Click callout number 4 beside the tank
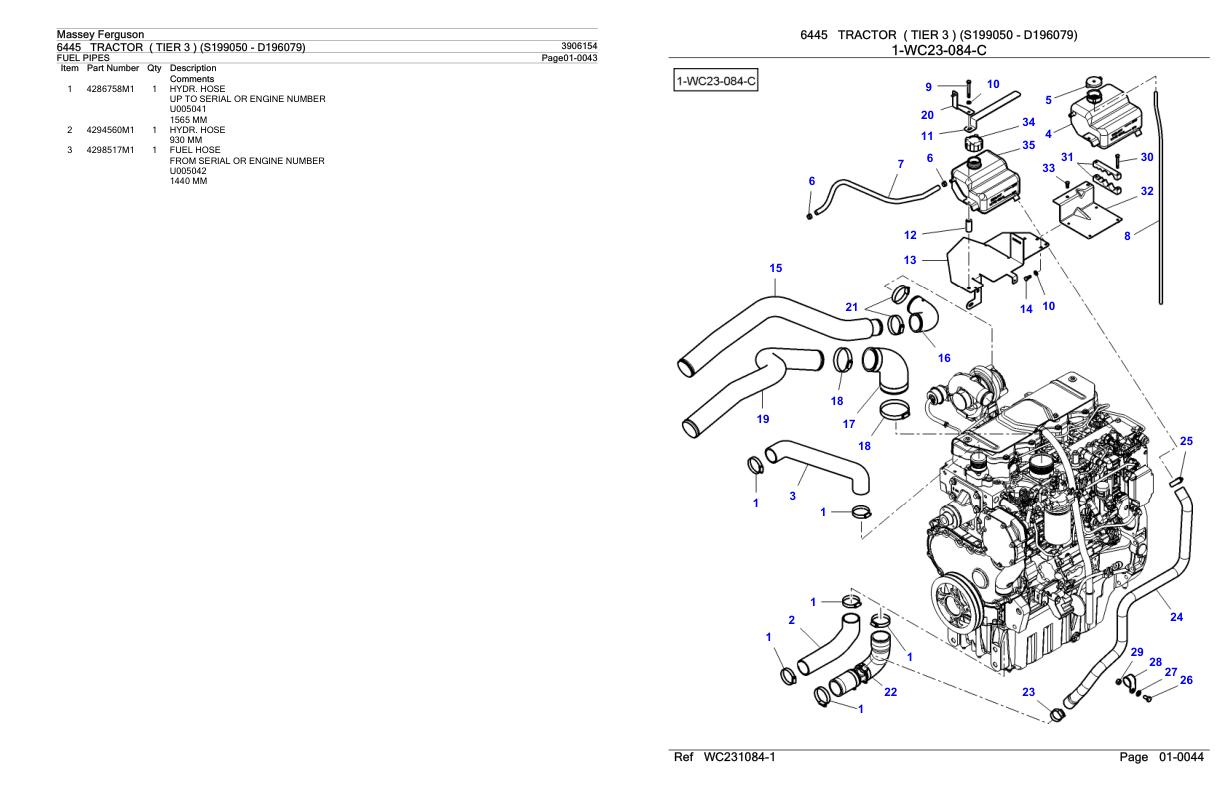 pyautogui.click(x=1048, y=133)
